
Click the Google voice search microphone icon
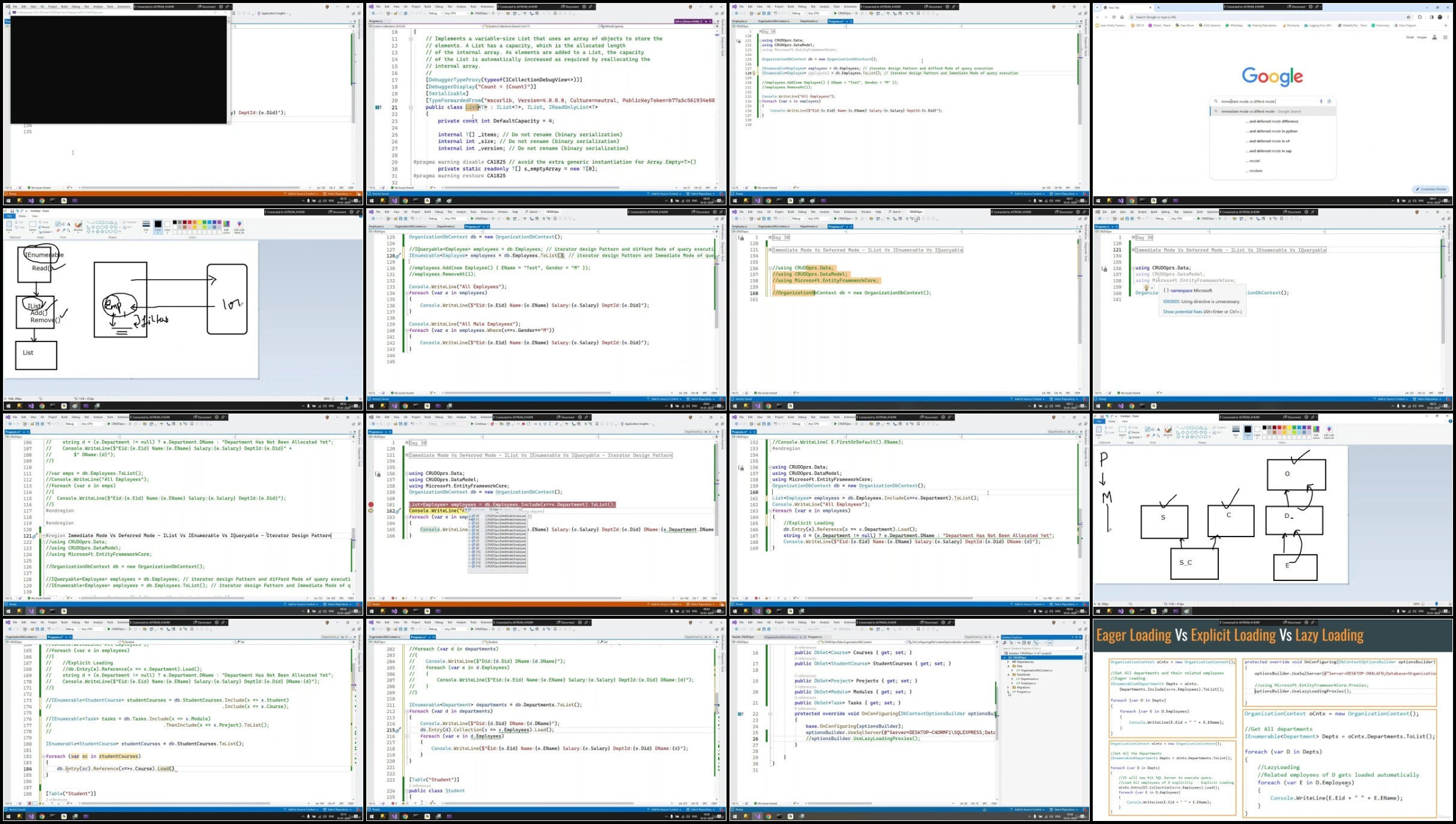click(1321, 101)
